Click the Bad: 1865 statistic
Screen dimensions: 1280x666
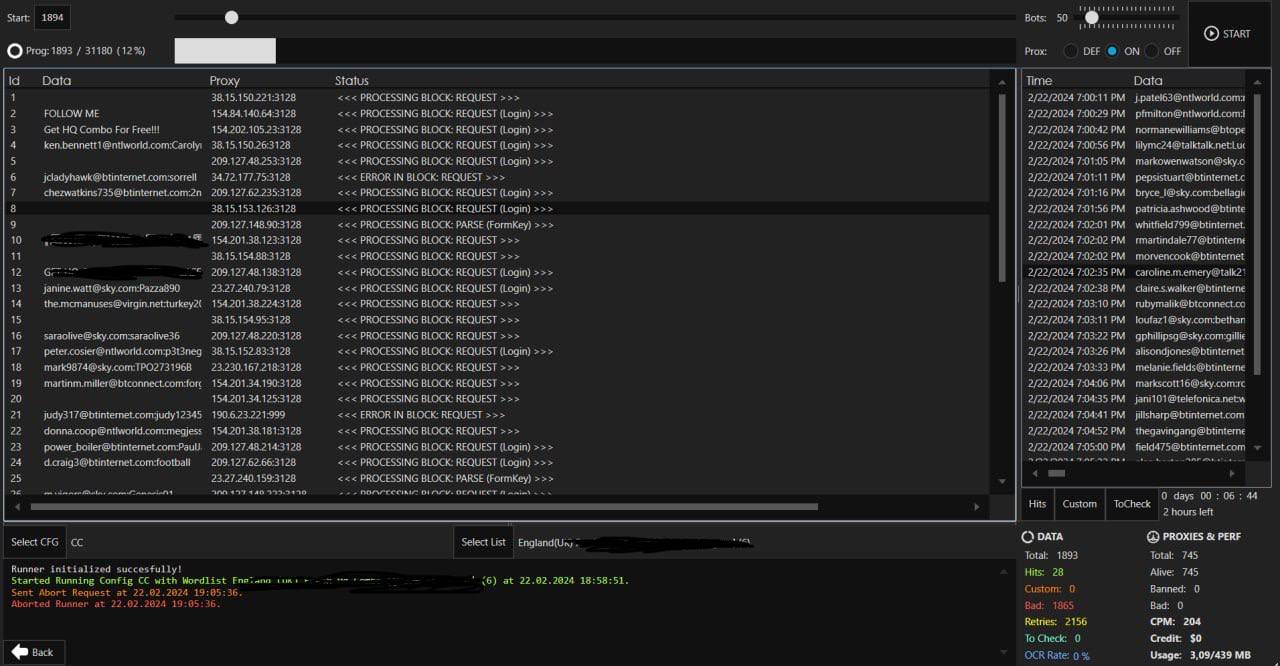click(1049, 606)
